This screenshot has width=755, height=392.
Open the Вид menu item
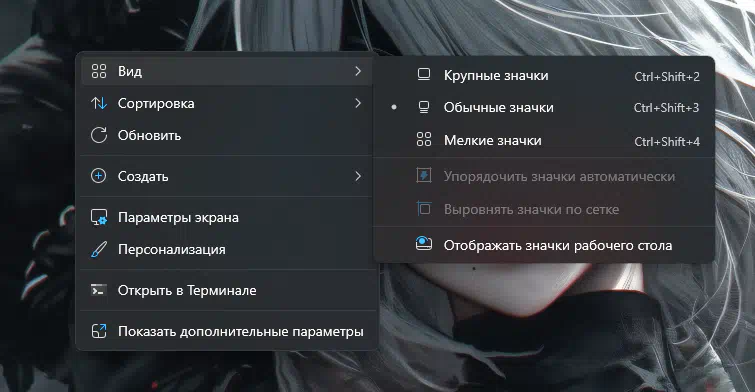point(226,71)
